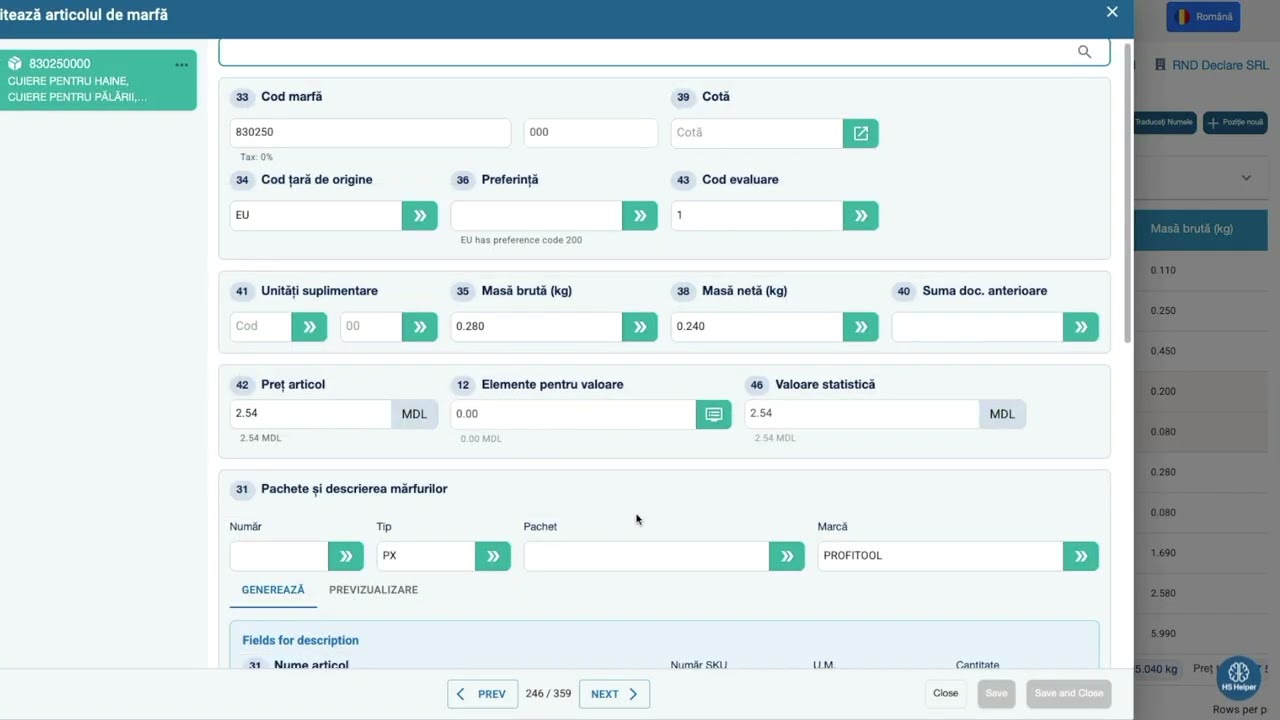The height and width of the screenshot is (720, 1280).
Task: Click the Marcă field containing PROFITOOL
Action: [940, 556]
